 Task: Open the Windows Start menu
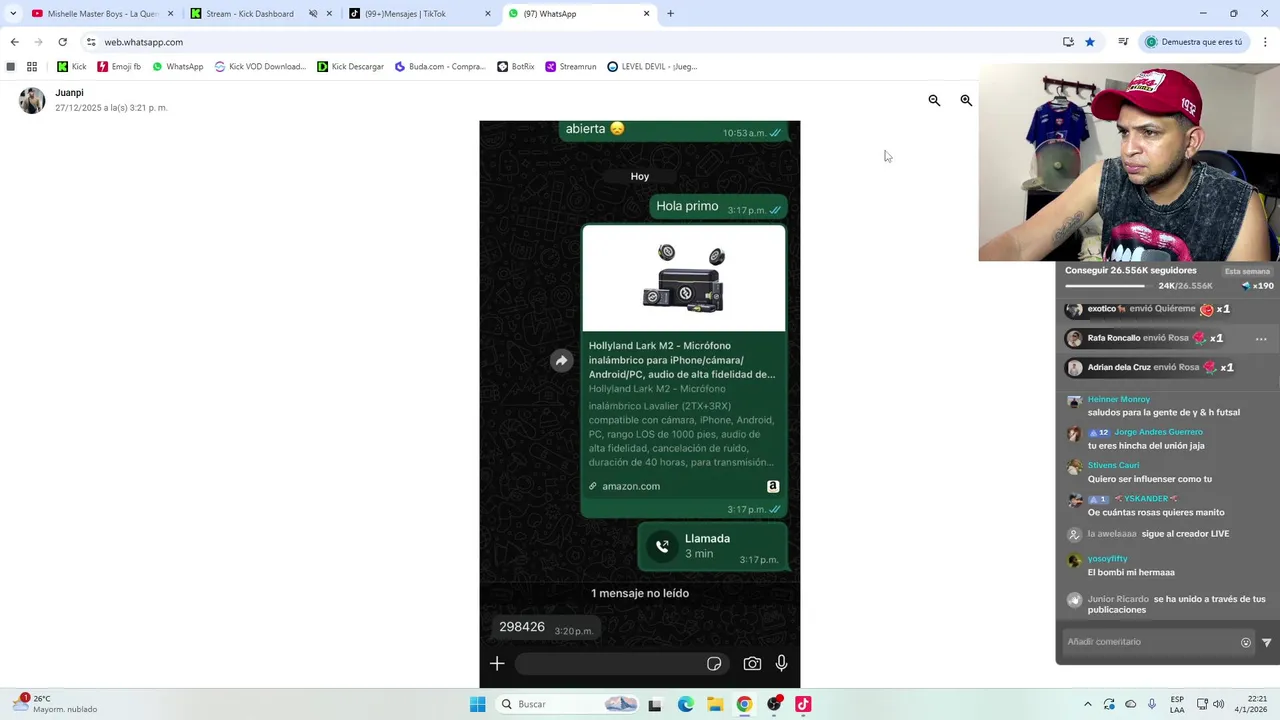pyautogui.click(x=478, y=704)
